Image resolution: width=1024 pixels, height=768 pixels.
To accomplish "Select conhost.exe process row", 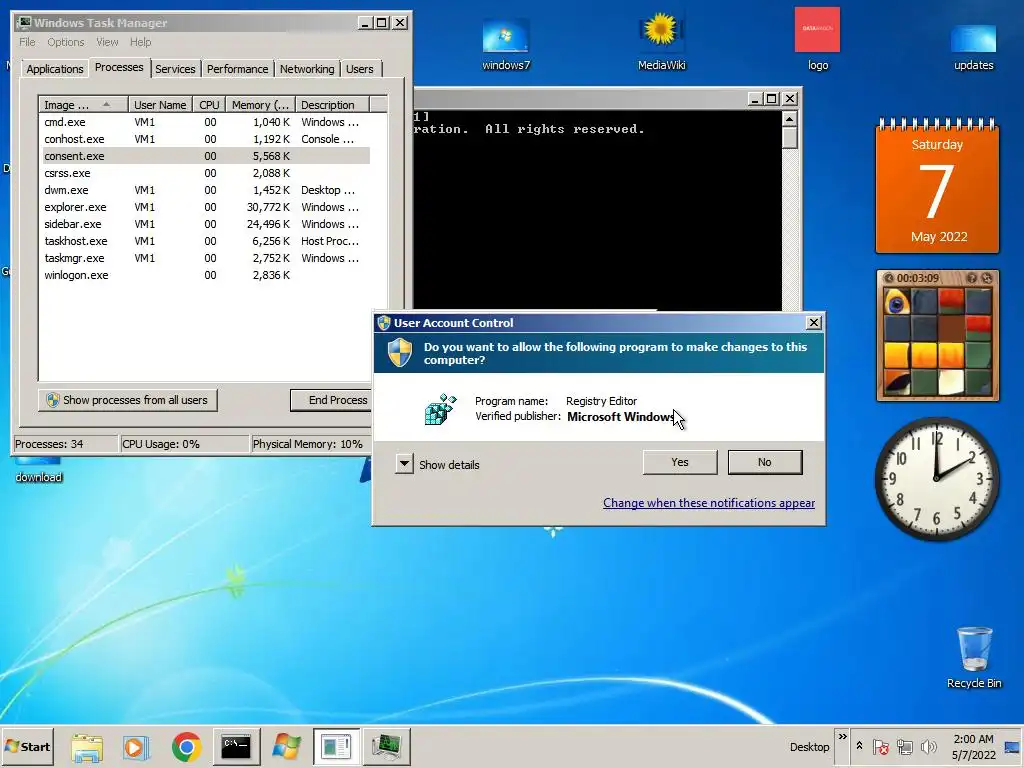I will (x=206, y=139).
